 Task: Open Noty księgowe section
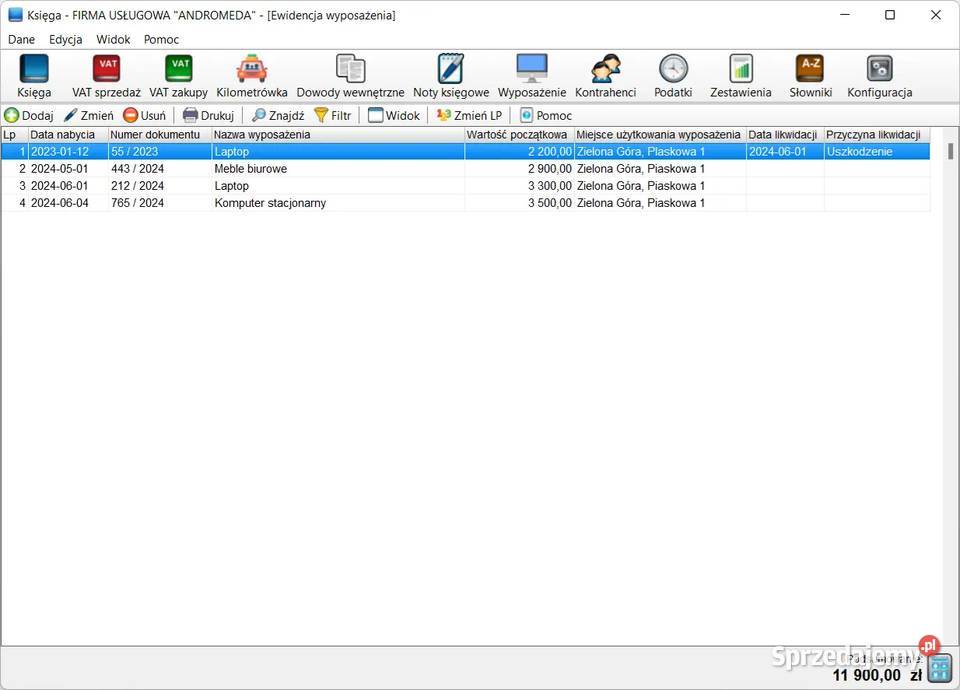coord(451,75)
